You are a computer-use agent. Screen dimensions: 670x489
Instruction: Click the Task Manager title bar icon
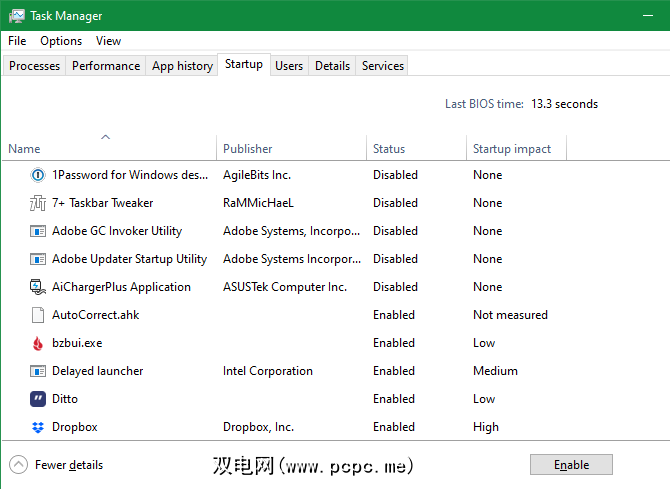pyautogui.click(x=17, y=16)
